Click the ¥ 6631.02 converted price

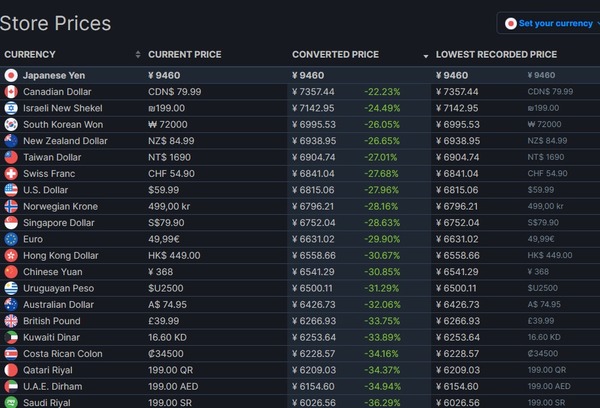click(x=313, y=239)
